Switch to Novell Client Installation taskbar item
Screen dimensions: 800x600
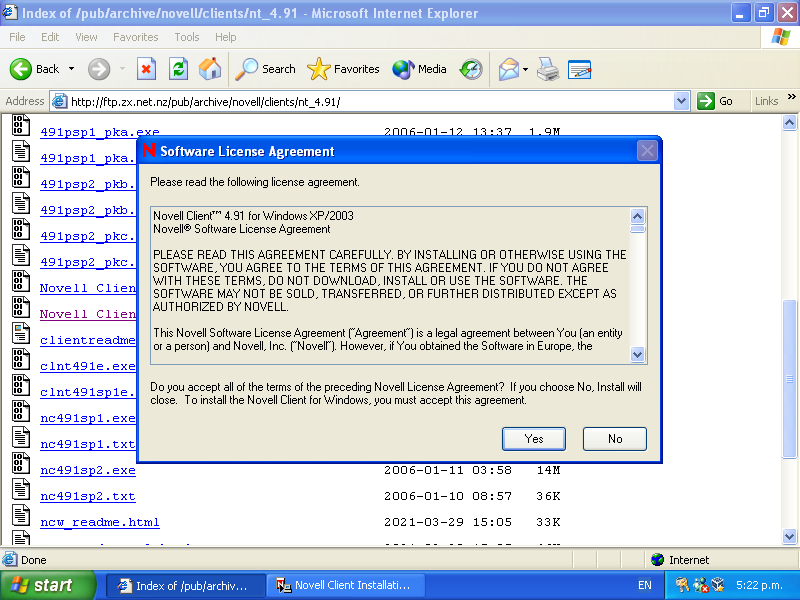[x=346, y=586]
